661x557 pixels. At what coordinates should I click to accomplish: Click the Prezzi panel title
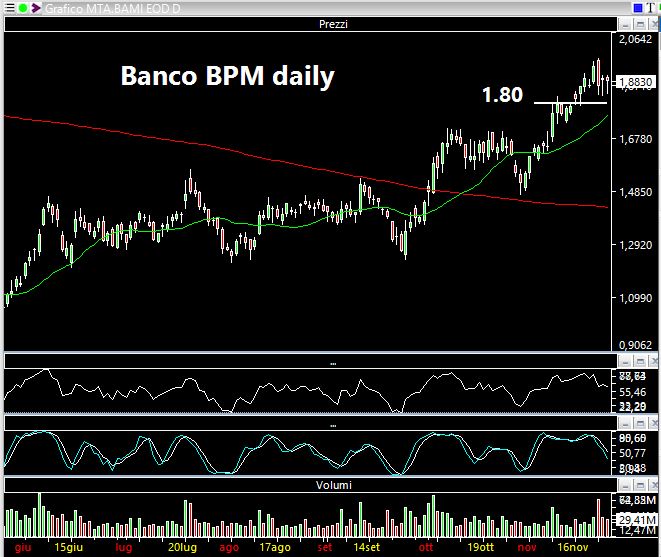tap(333, 24)
